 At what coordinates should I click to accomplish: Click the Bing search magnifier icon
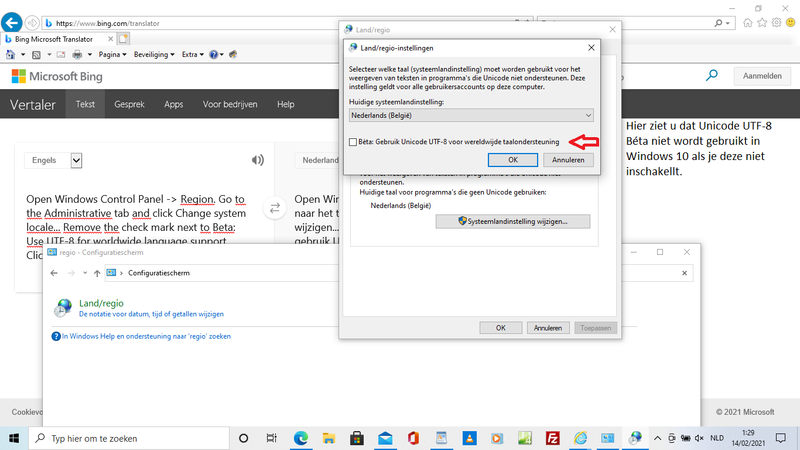pos(712,75)
